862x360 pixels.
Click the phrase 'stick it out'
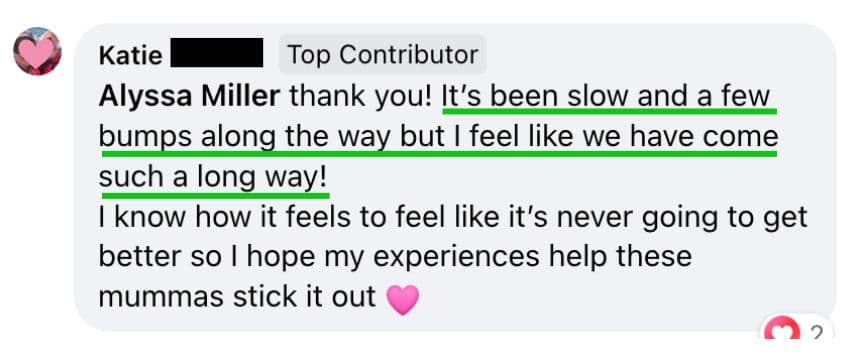(305, 297)
